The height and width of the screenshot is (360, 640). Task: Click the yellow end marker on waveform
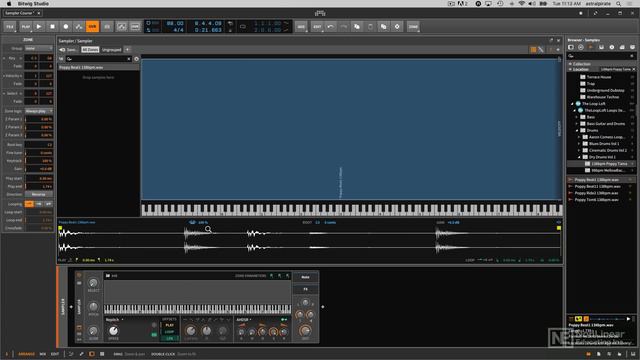pyautogui.click(x=559, y=228)
